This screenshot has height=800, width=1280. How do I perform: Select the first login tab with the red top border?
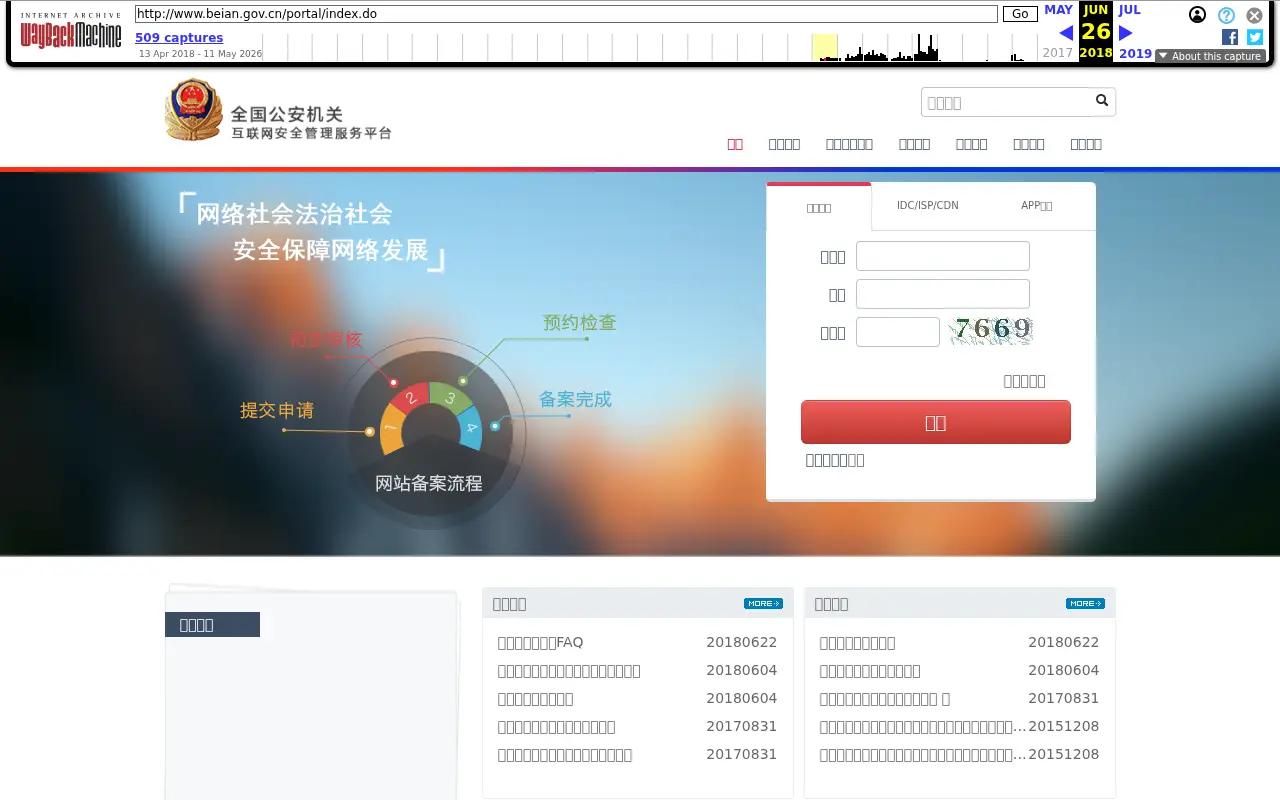click(819, 207)
